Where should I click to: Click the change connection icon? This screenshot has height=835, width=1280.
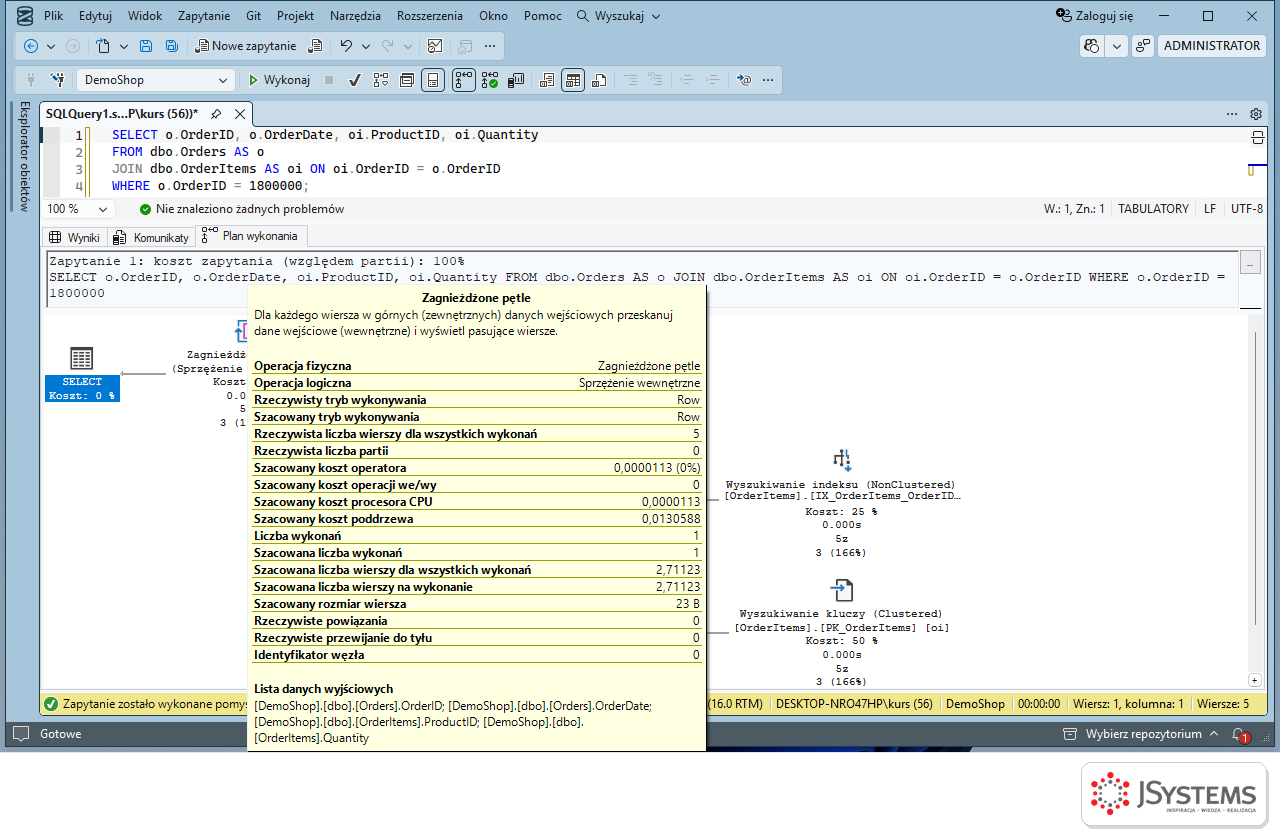coord(58,80)
